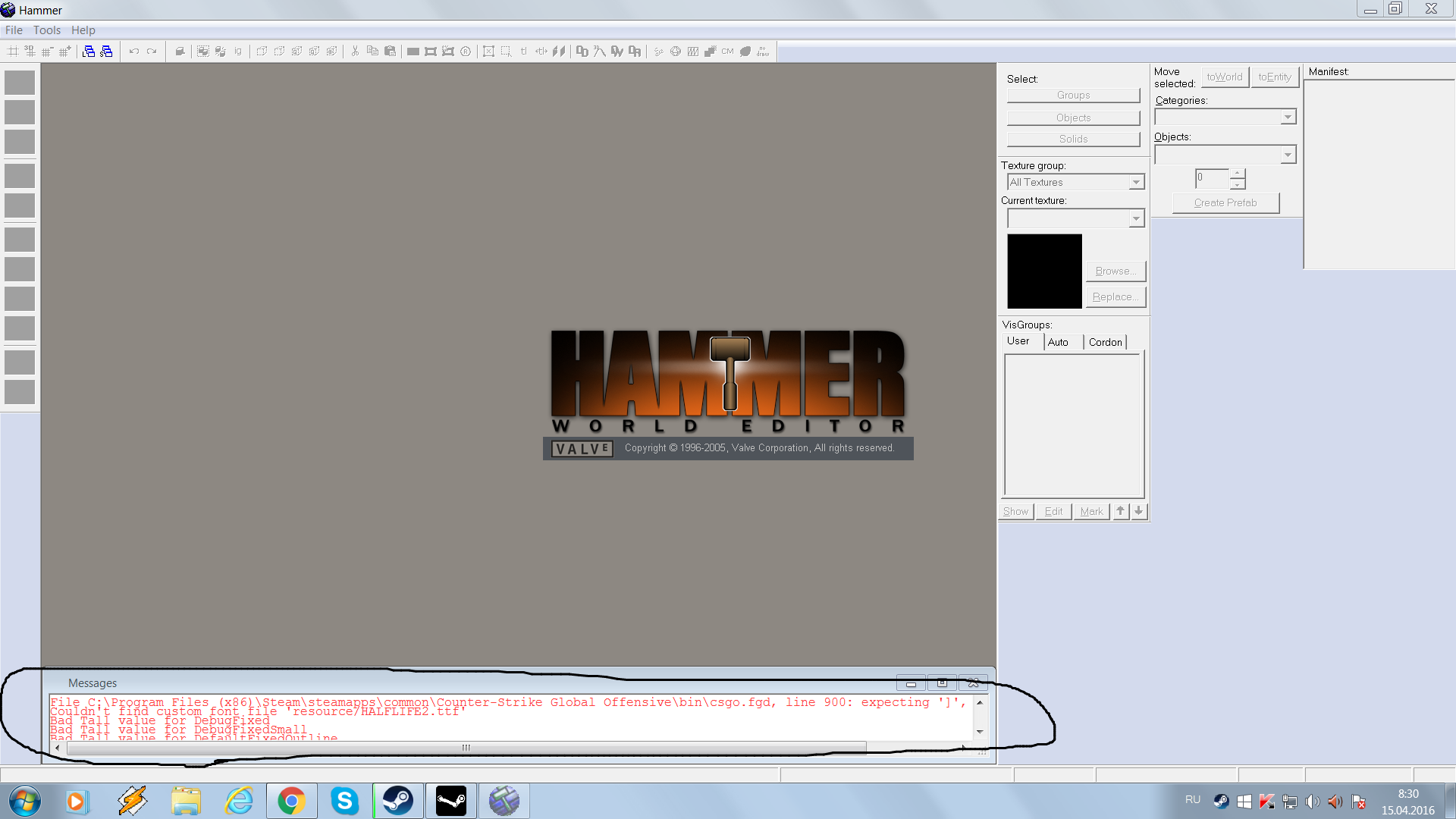
Task: Toggle select-by-handles box icon
Action: coord(488,52)
